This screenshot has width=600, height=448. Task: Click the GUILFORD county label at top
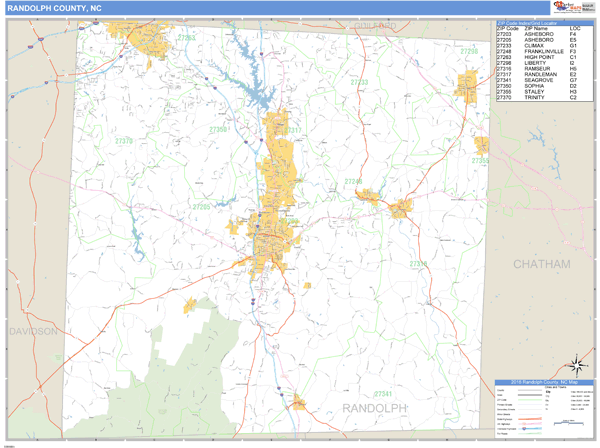tap(373, 25)
